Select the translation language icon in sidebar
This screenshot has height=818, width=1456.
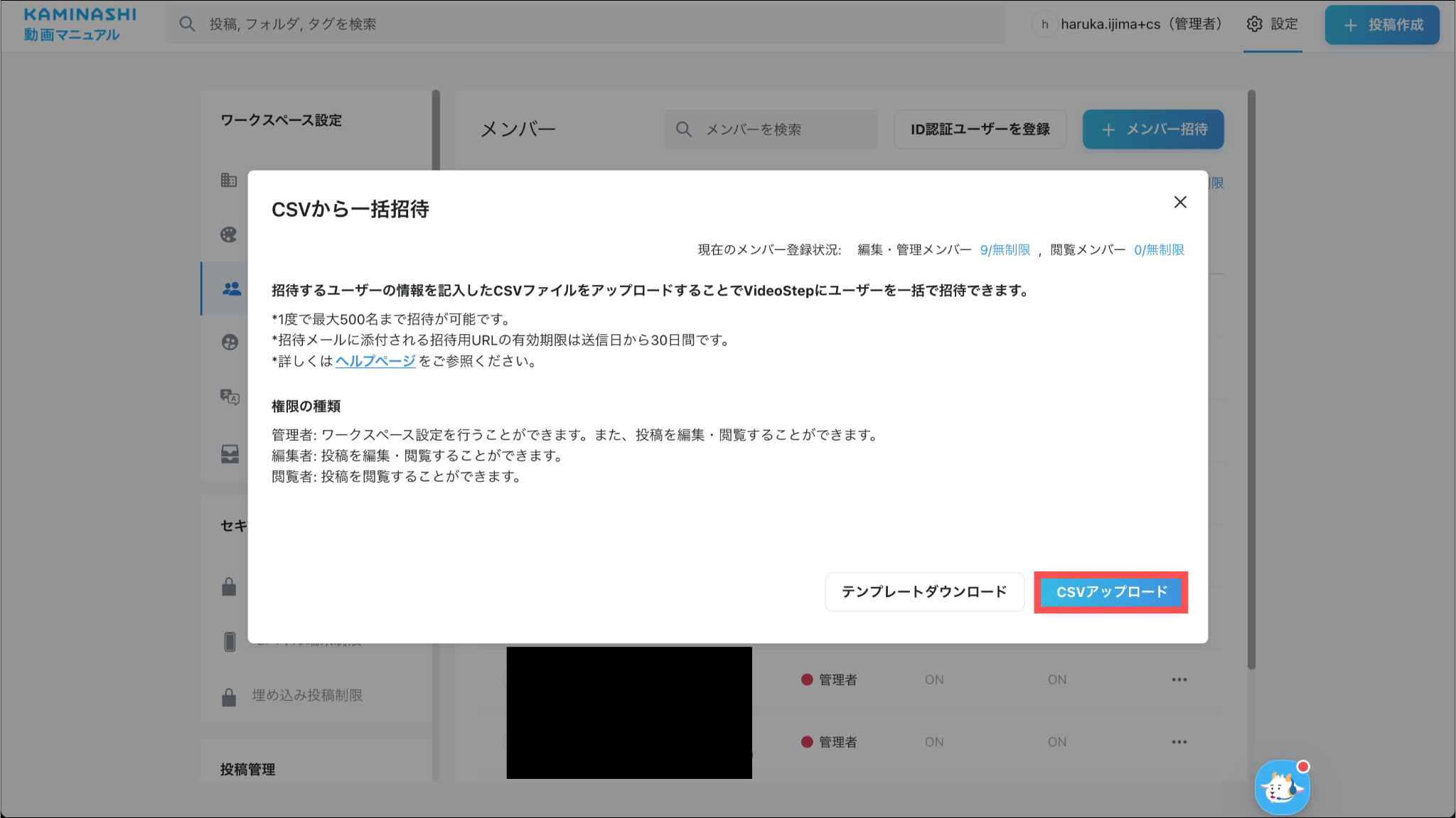pyautogui.click(x=229, y=397)
